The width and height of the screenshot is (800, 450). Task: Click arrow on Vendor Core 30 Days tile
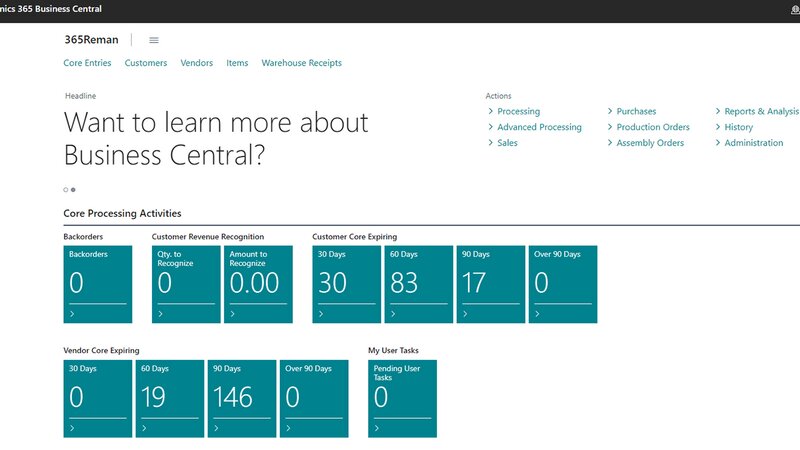(x=72, y=428)
